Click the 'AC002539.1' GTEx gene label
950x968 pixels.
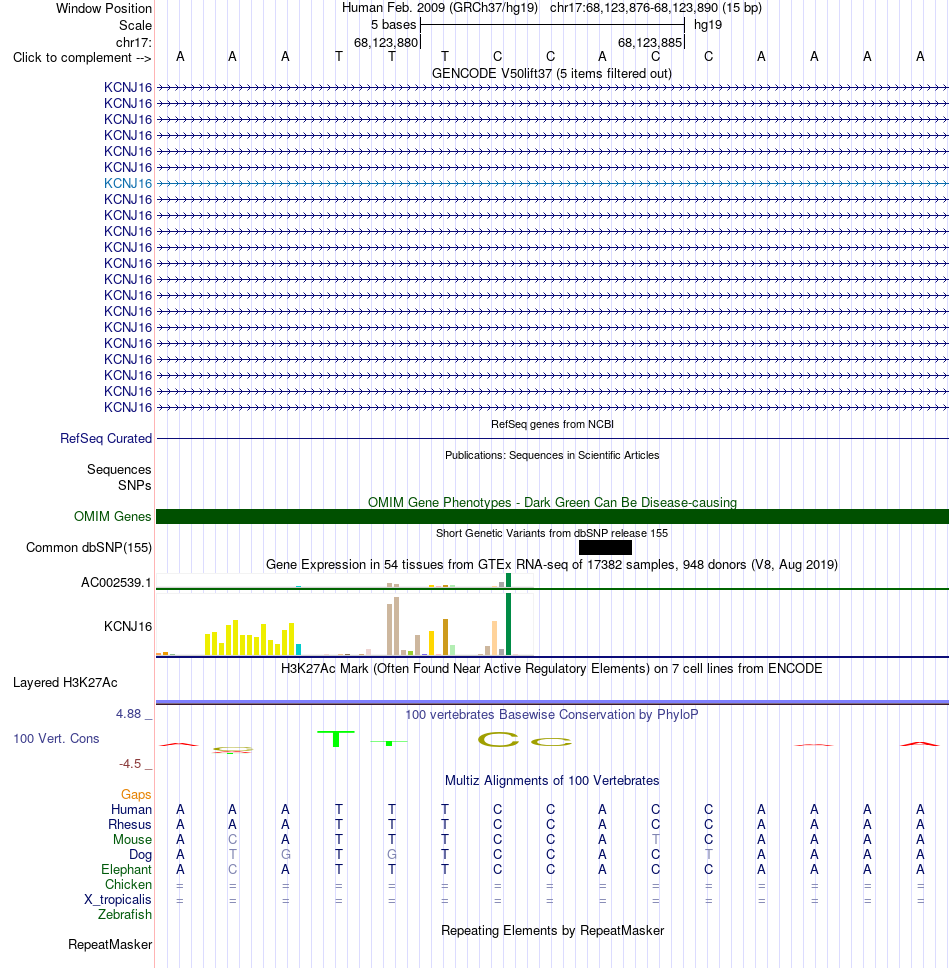pyautogui.click(x=116, y=583)
